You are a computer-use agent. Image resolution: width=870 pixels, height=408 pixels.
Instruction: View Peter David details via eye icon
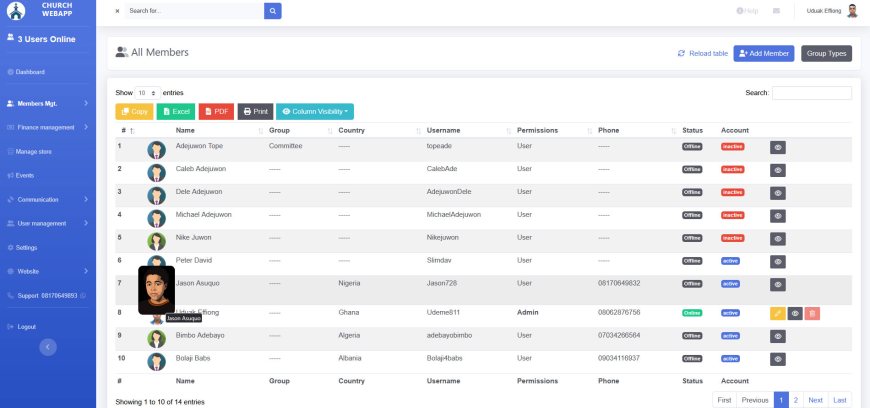click(x=778, y=261)
